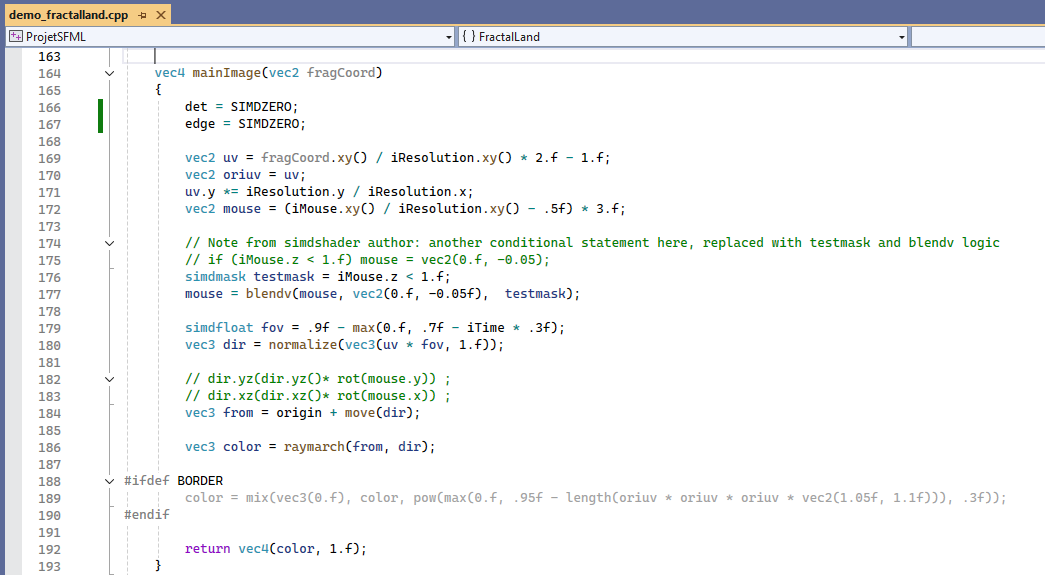The width and height of the screenshot is (1045, 575).
Task: Click line number 192 in the margin
Action: (49, 549)
